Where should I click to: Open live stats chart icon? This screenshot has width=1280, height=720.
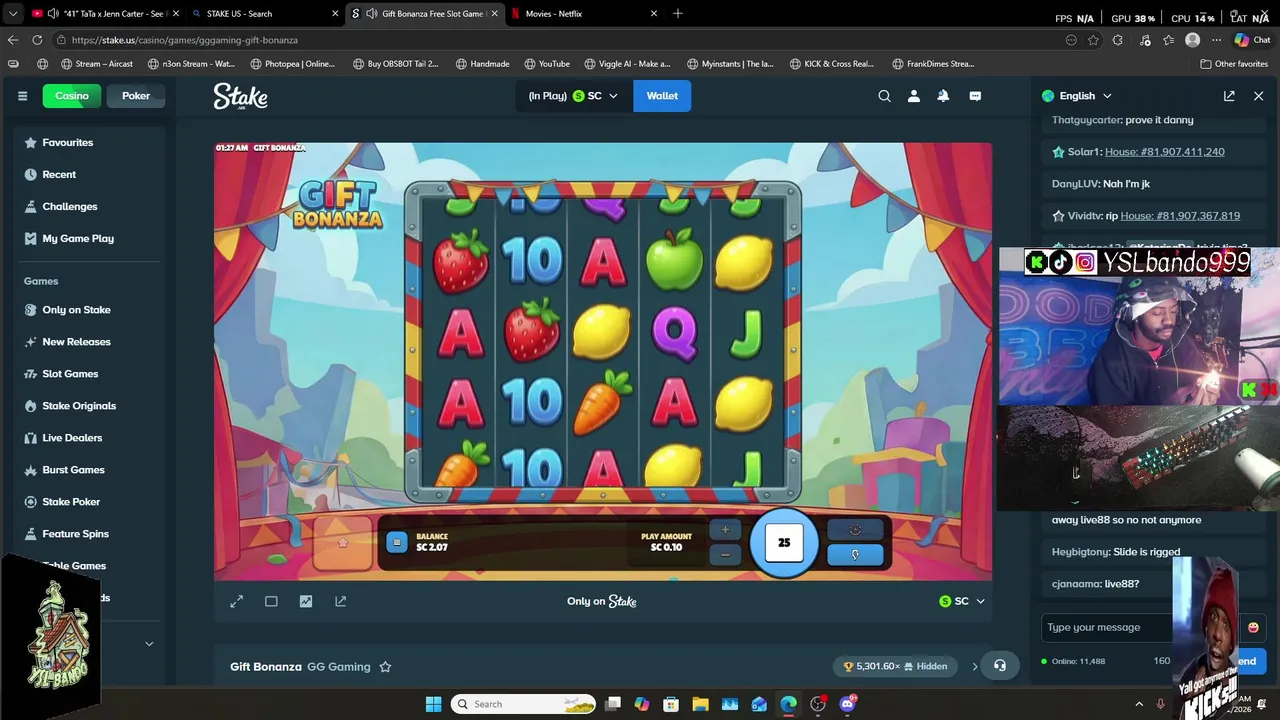coord(306,601)
